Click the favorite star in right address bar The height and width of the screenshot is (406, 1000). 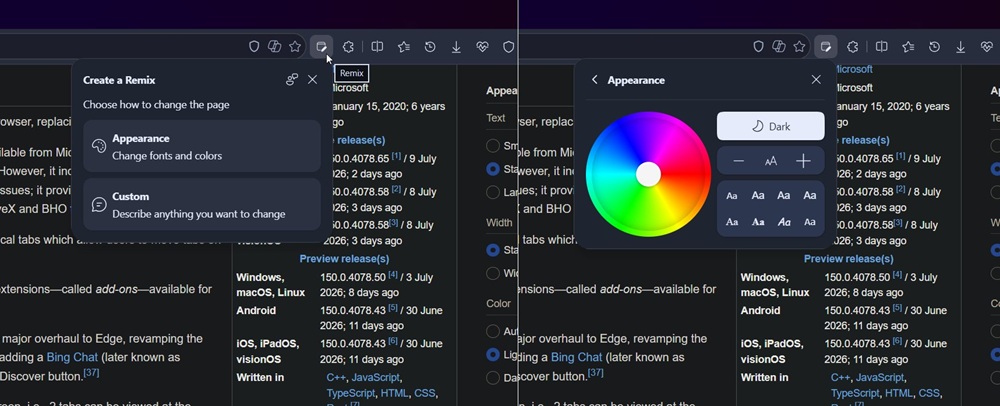799,47
